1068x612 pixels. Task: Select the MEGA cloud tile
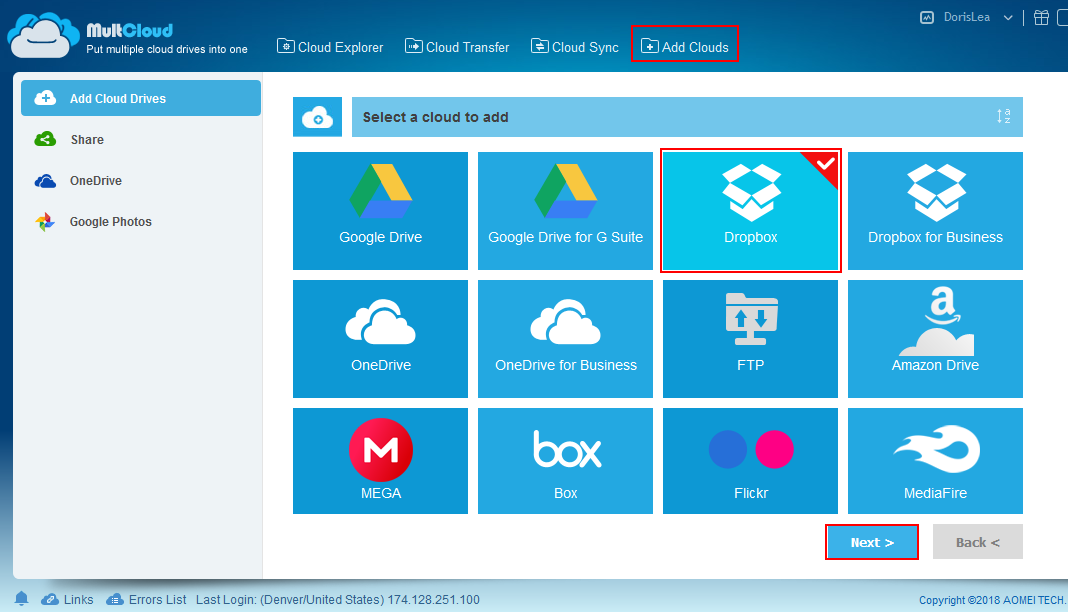pyautogui.click(x=380, y=460)
